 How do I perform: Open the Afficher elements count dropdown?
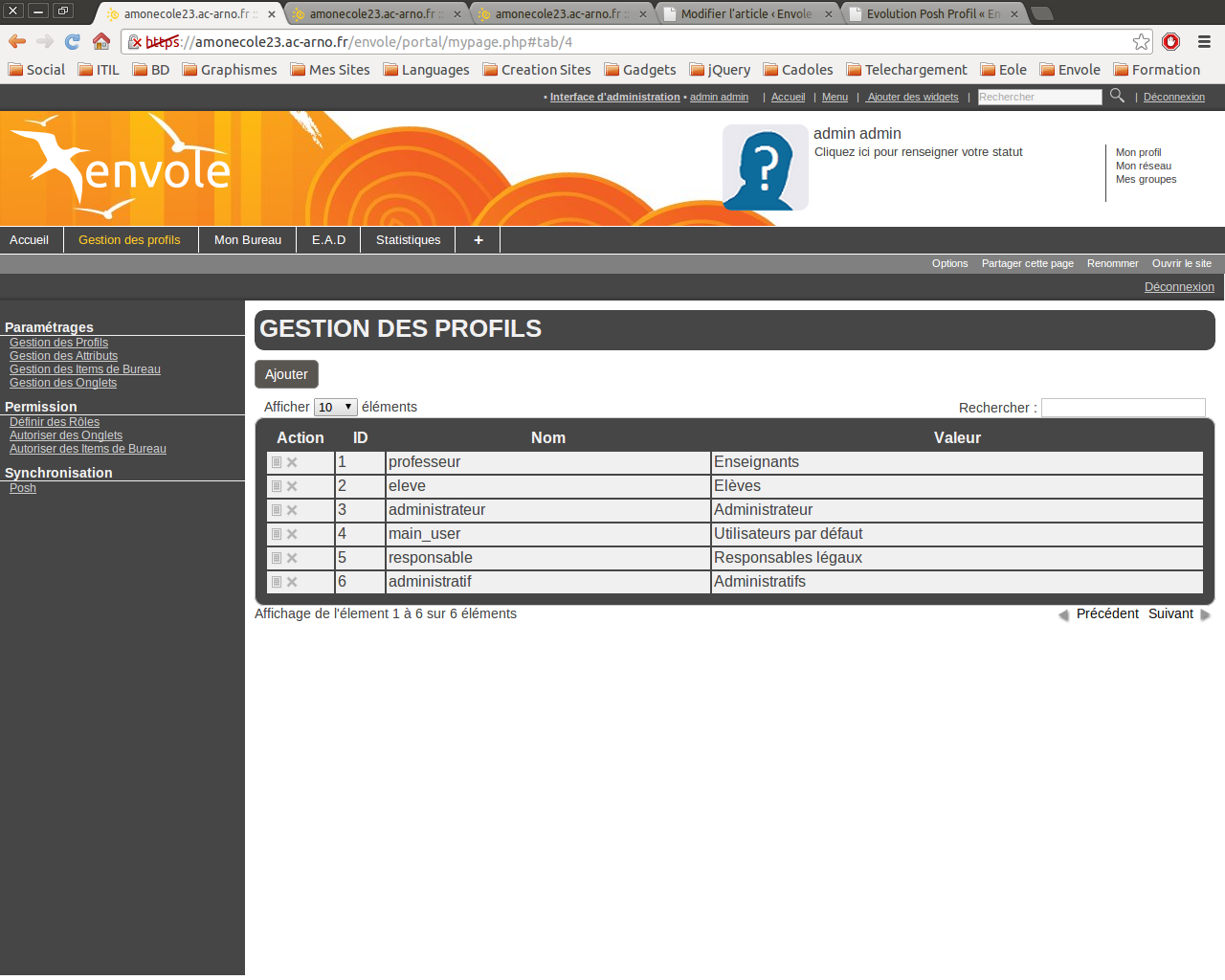(x=335, y=408)
